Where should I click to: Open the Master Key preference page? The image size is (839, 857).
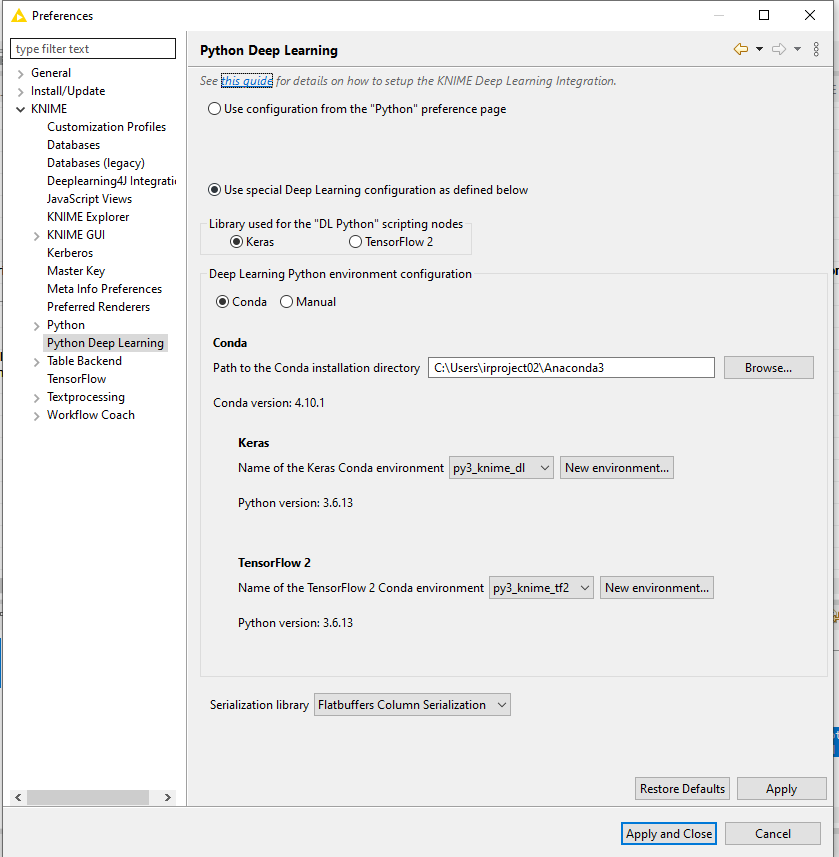tap(76, 271)
